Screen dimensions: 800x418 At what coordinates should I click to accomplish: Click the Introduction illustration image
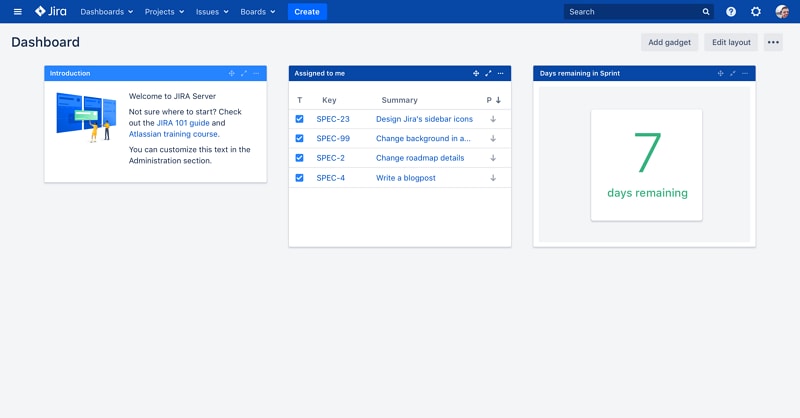click(86, 117)
